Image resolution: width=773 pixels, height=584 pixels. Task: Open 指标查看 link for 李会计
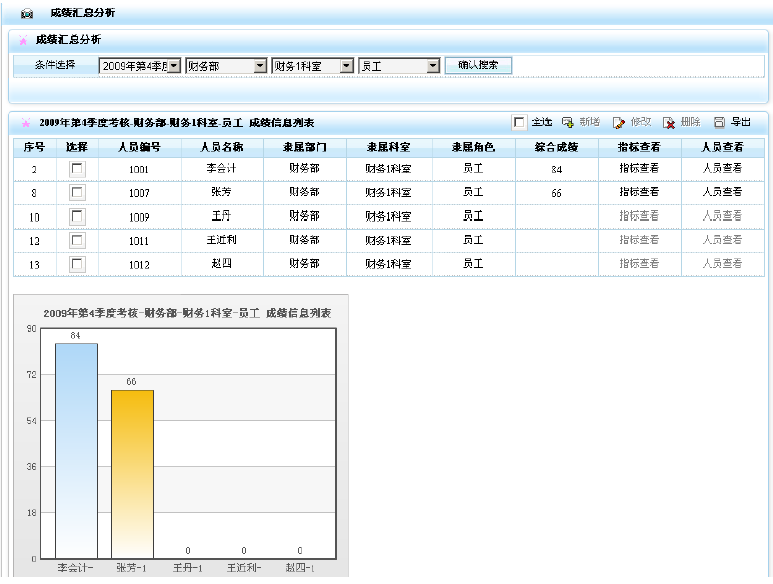(x=639, y=169)
